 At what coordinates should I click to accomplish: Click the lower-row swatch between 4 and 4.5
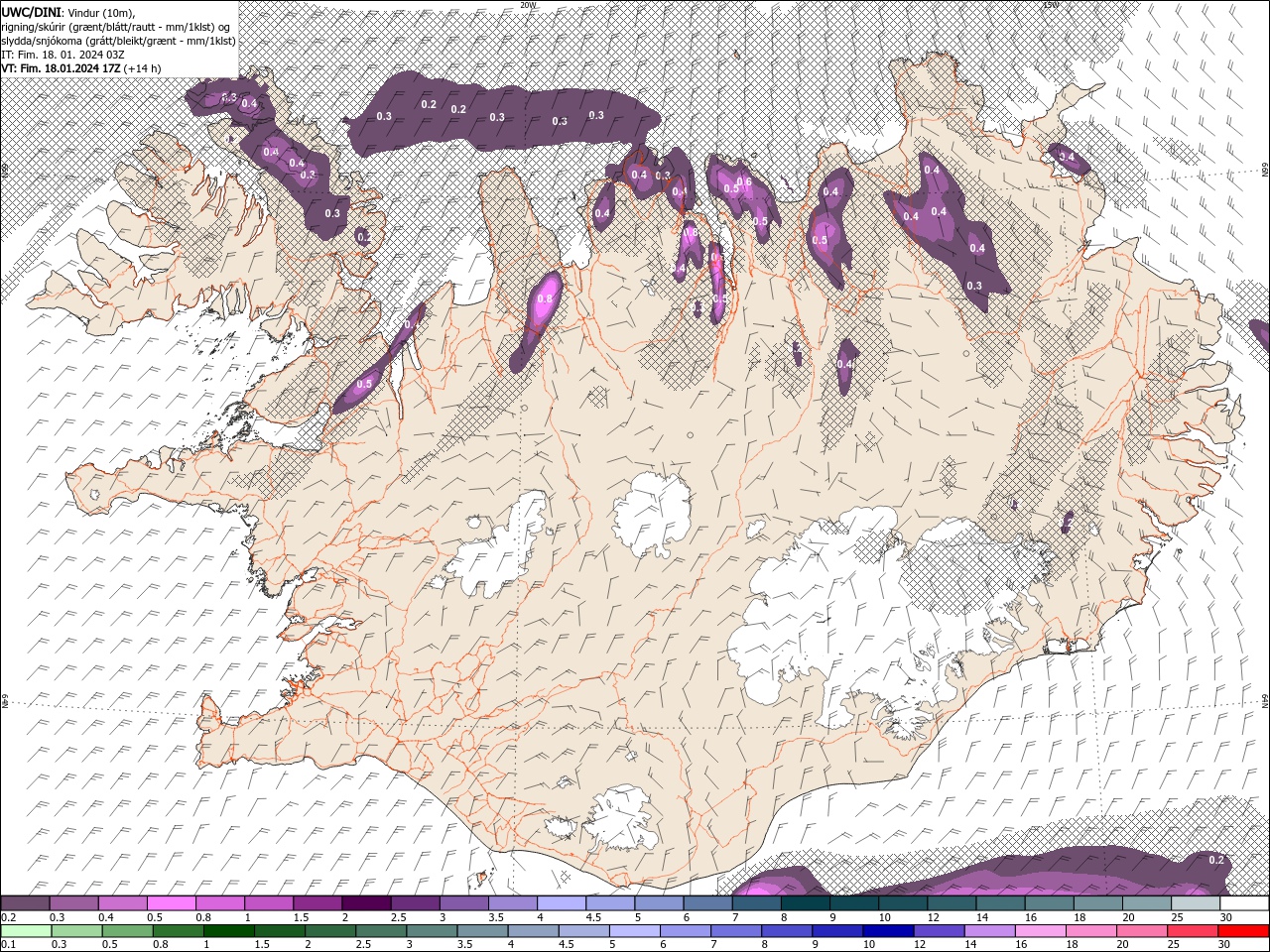532,931
